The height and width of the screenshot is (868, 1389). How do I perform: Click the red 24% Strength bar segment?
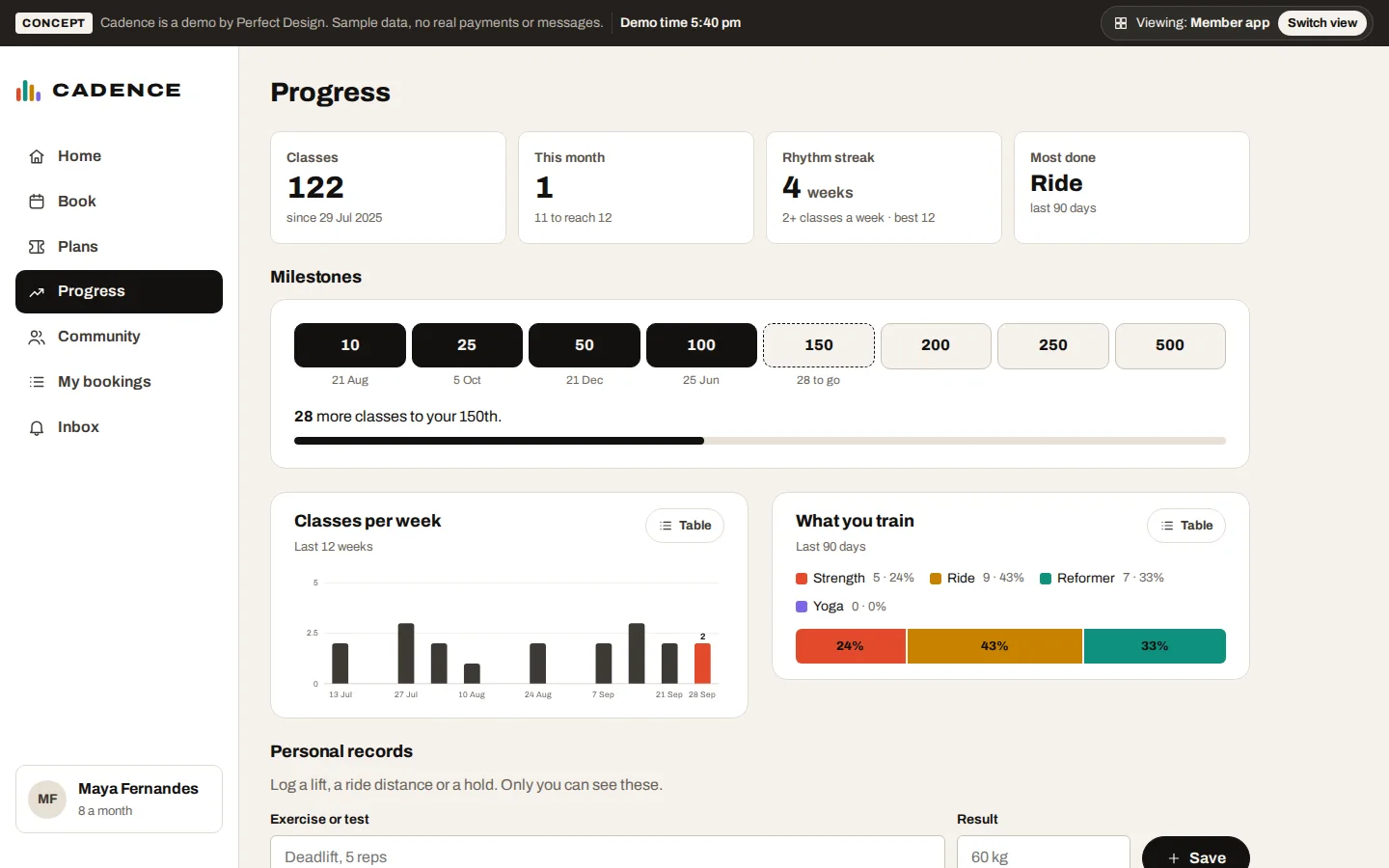851,646
